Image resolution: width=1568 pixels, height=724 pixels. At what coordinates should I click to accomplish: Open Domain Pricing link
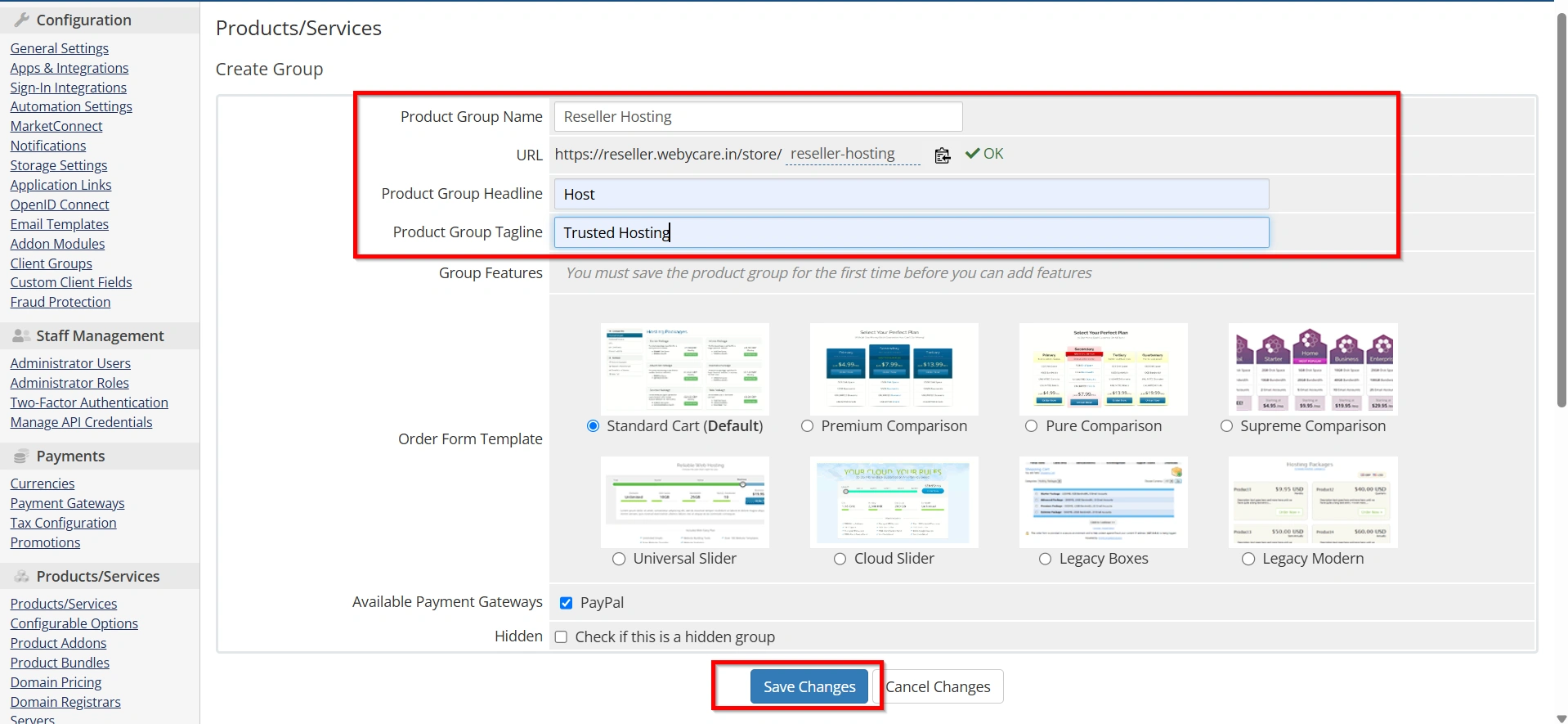[x=56, y=682]
